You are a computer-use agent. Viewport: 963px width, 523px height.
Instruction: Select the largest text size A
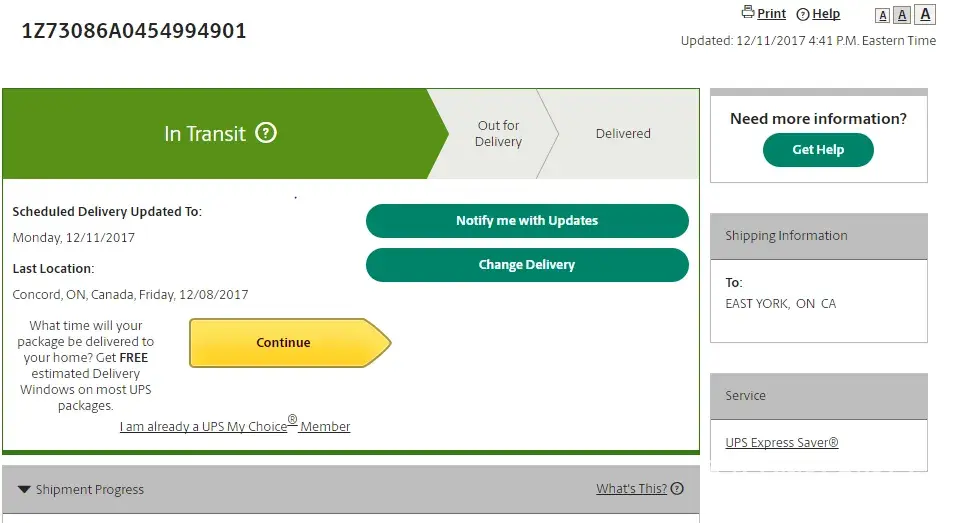pos(925,14)
